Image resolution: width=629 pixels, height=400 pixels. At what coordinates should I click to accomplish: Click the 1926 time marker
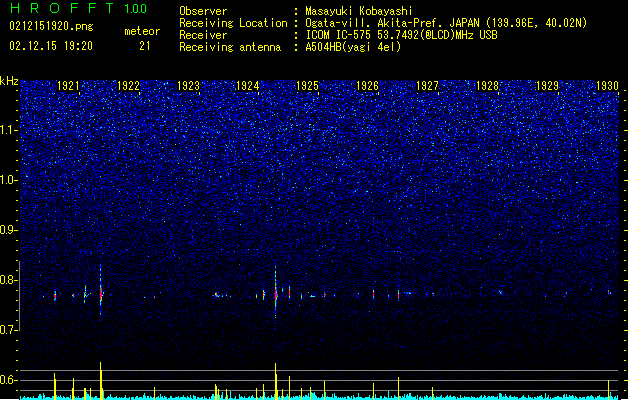point(367,86)
